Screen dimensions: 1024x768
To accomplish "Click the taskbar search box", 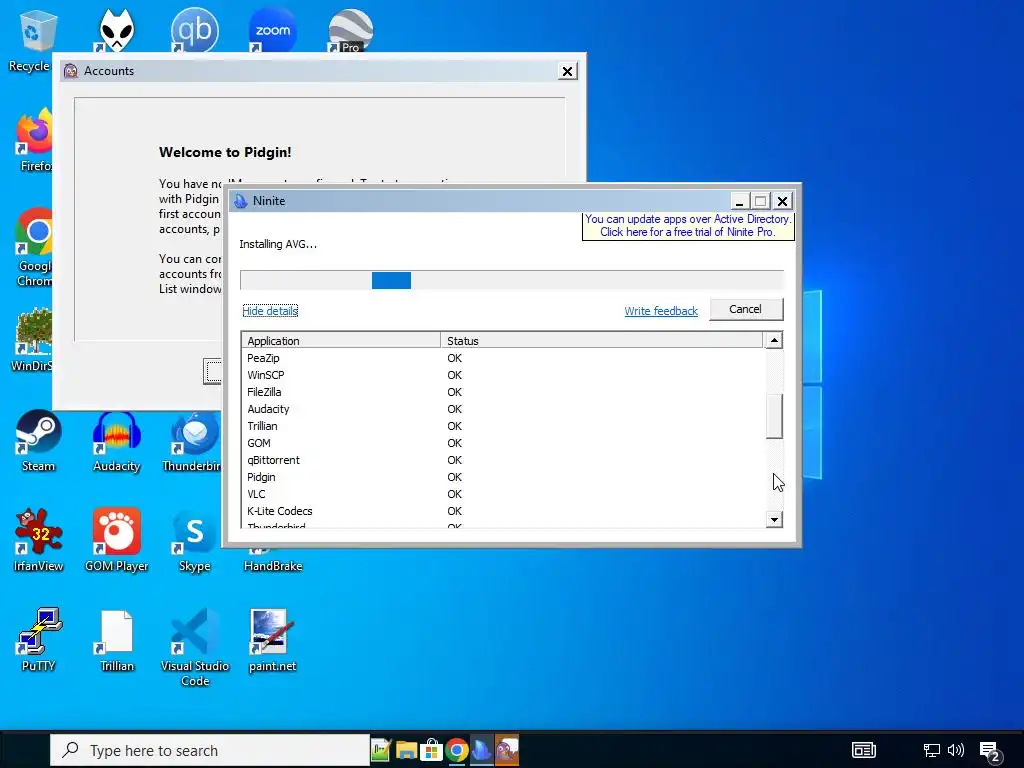I will click(210, 750).
